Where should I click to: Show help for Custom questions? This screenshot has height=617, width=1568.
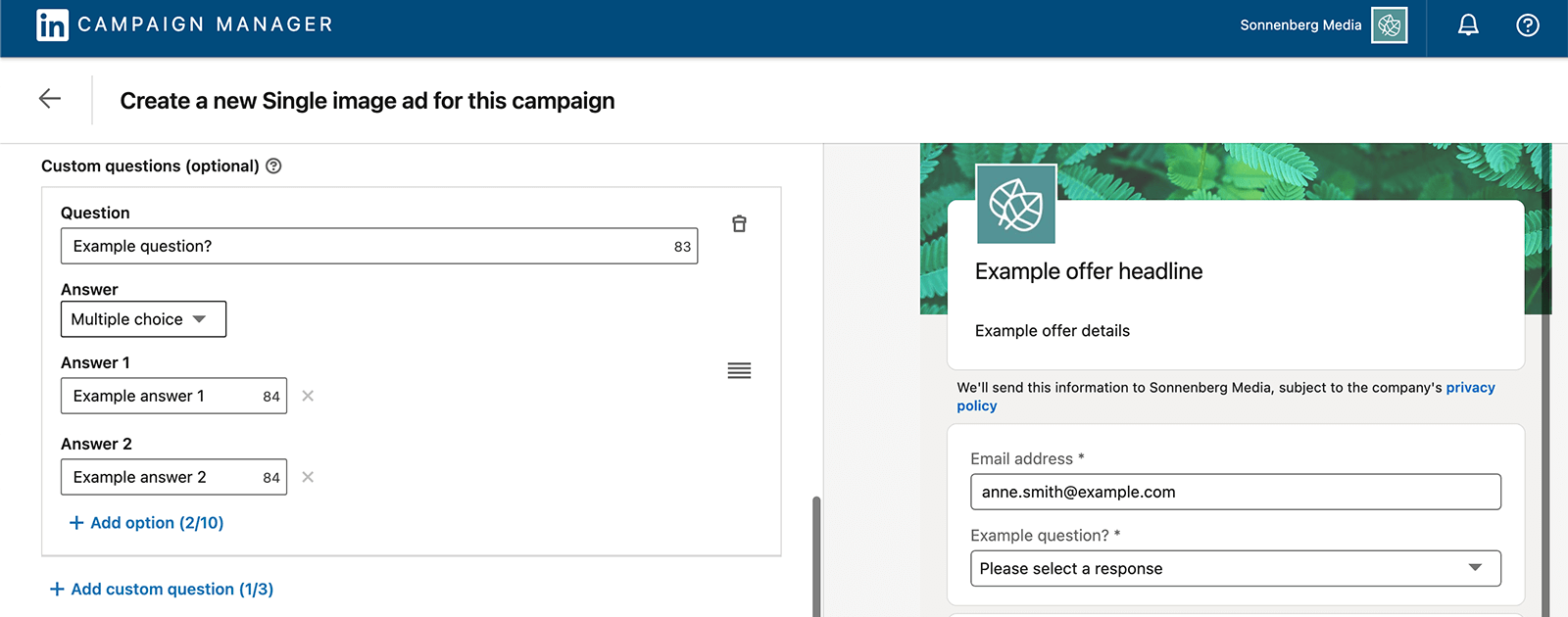click(273, 166)
